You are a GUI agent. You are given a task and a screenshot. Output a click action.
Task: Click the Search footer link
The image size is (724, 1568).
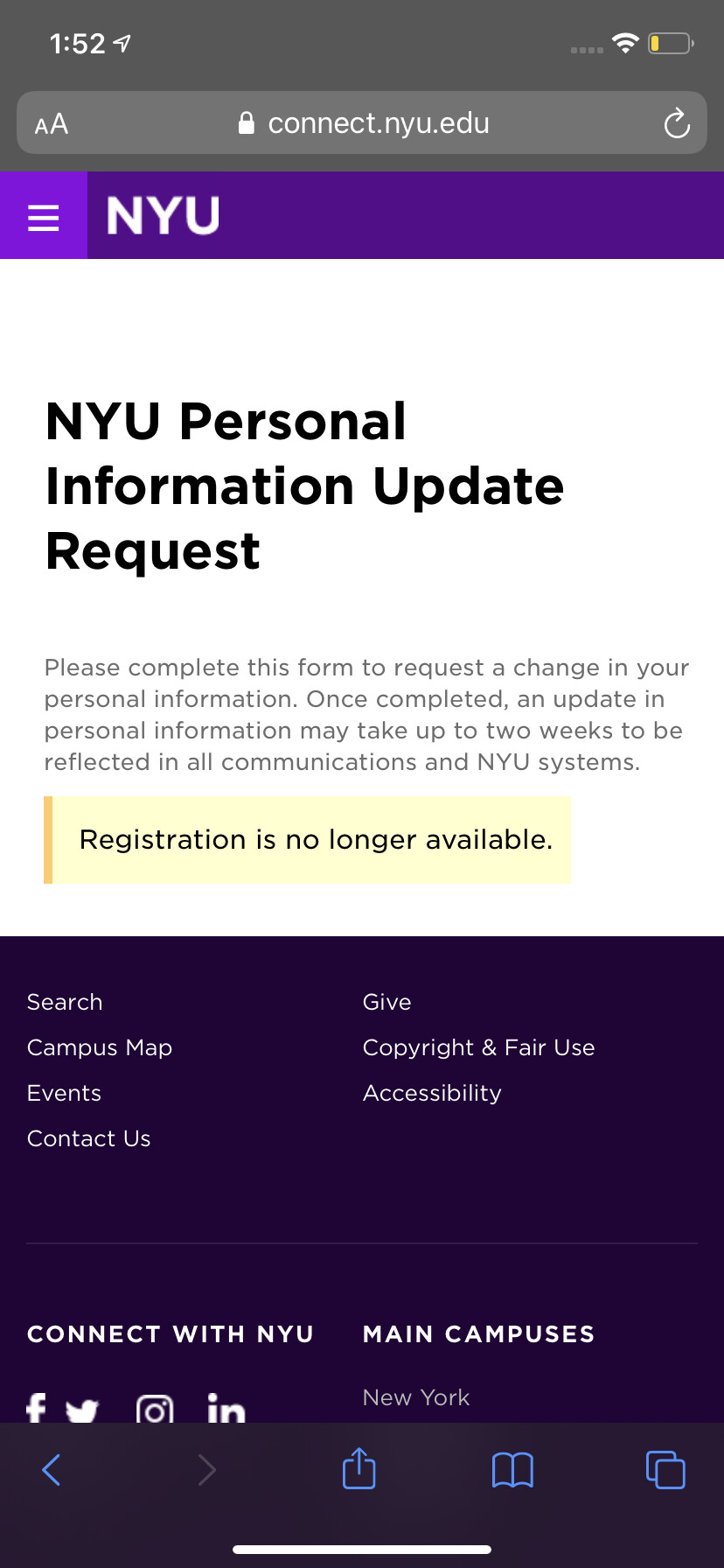click(x=65, y=1002)
